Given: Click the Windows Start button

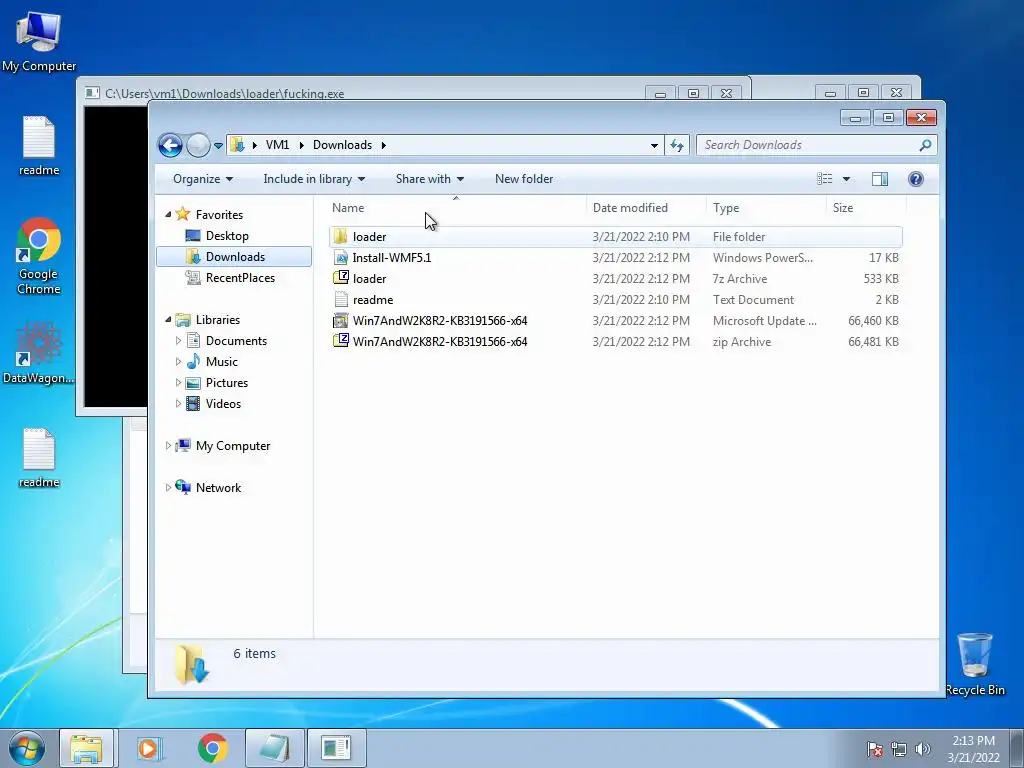Looking at the screenshot, I should coord(27,748).
